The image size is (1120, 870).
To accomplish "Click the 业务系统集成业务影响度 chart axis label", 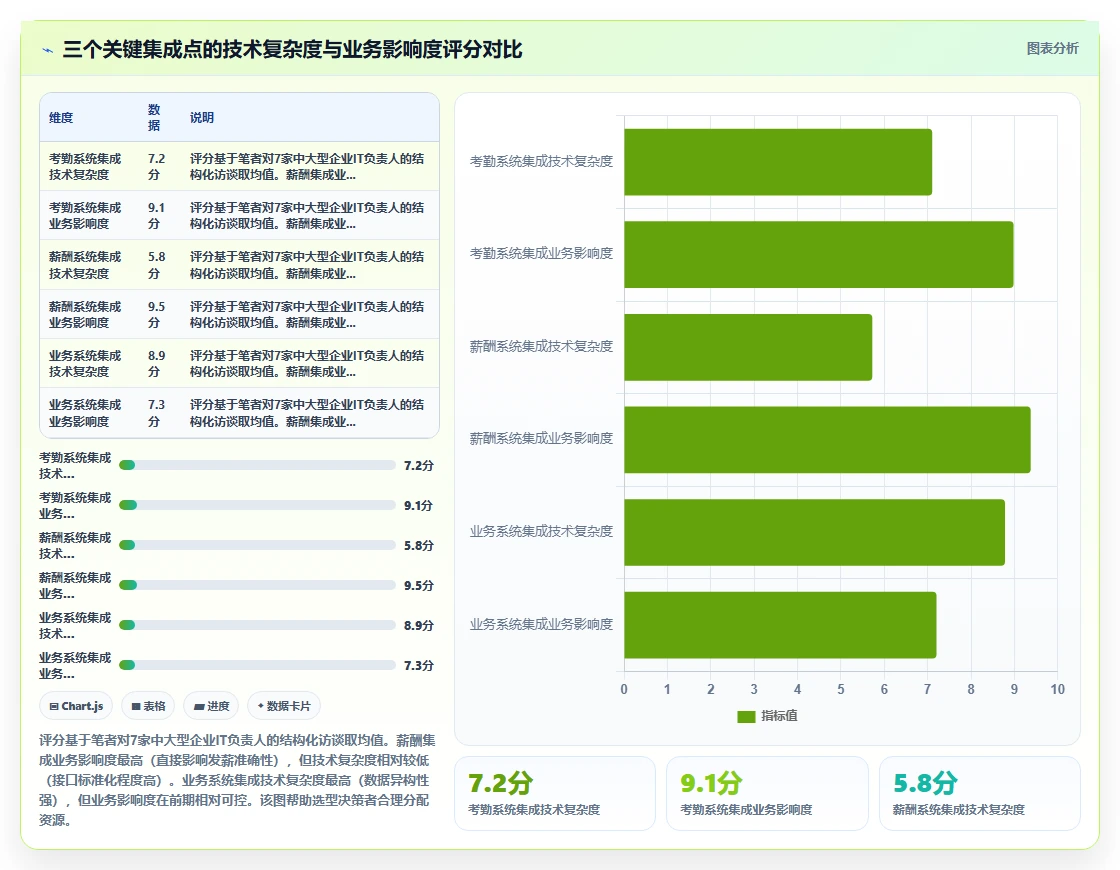I will coord(541,624).
